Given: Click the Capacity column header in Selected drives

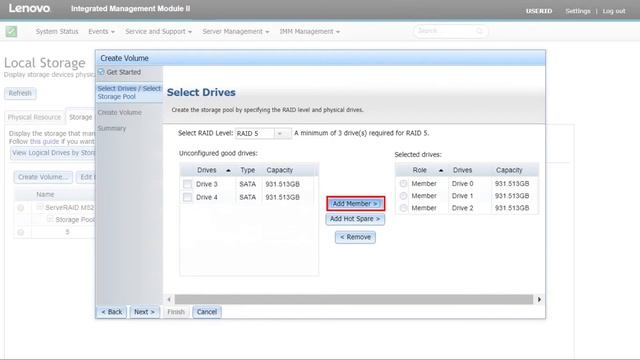Looking at the screenshot, I should click(x=509, y=170).
